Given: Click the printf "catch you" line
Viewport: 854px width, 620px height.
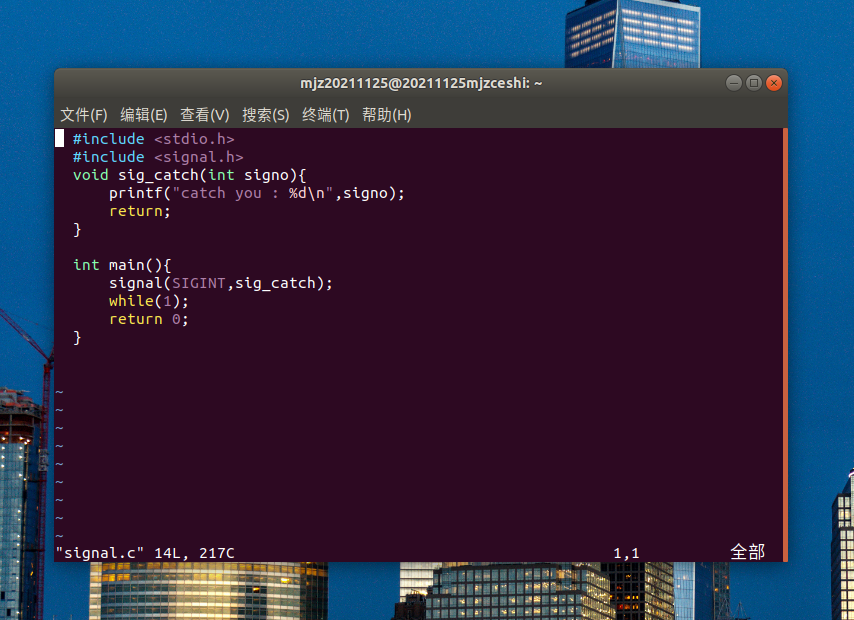Looking at the screenshot, I should click(257, 193).
